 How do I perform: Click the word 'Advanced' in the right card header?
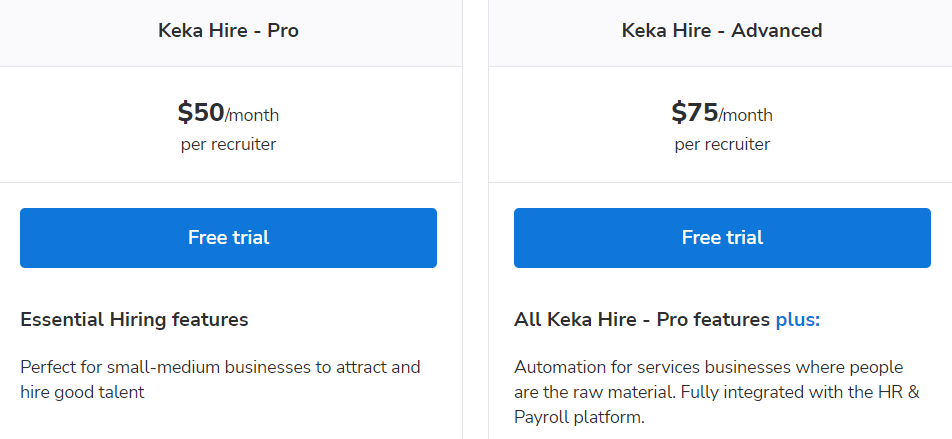point(777,30)
